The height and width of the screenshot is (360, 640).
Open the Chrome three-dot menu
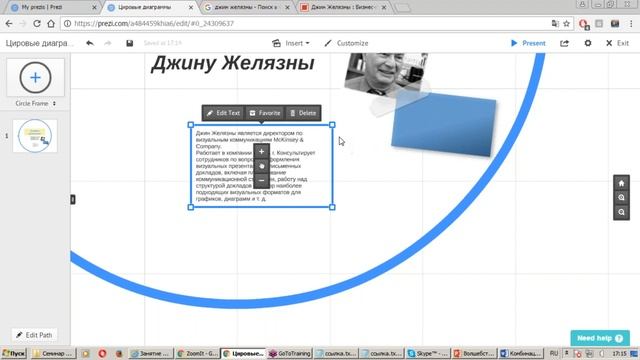[631, 24]
